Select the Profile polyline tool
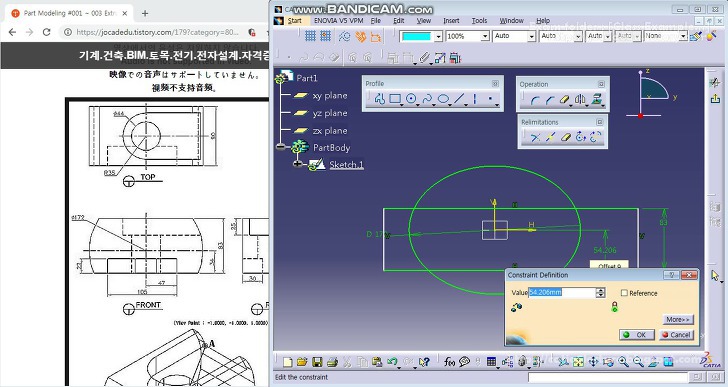The height and width of the screenshot is (387, 728). point(380,99)
